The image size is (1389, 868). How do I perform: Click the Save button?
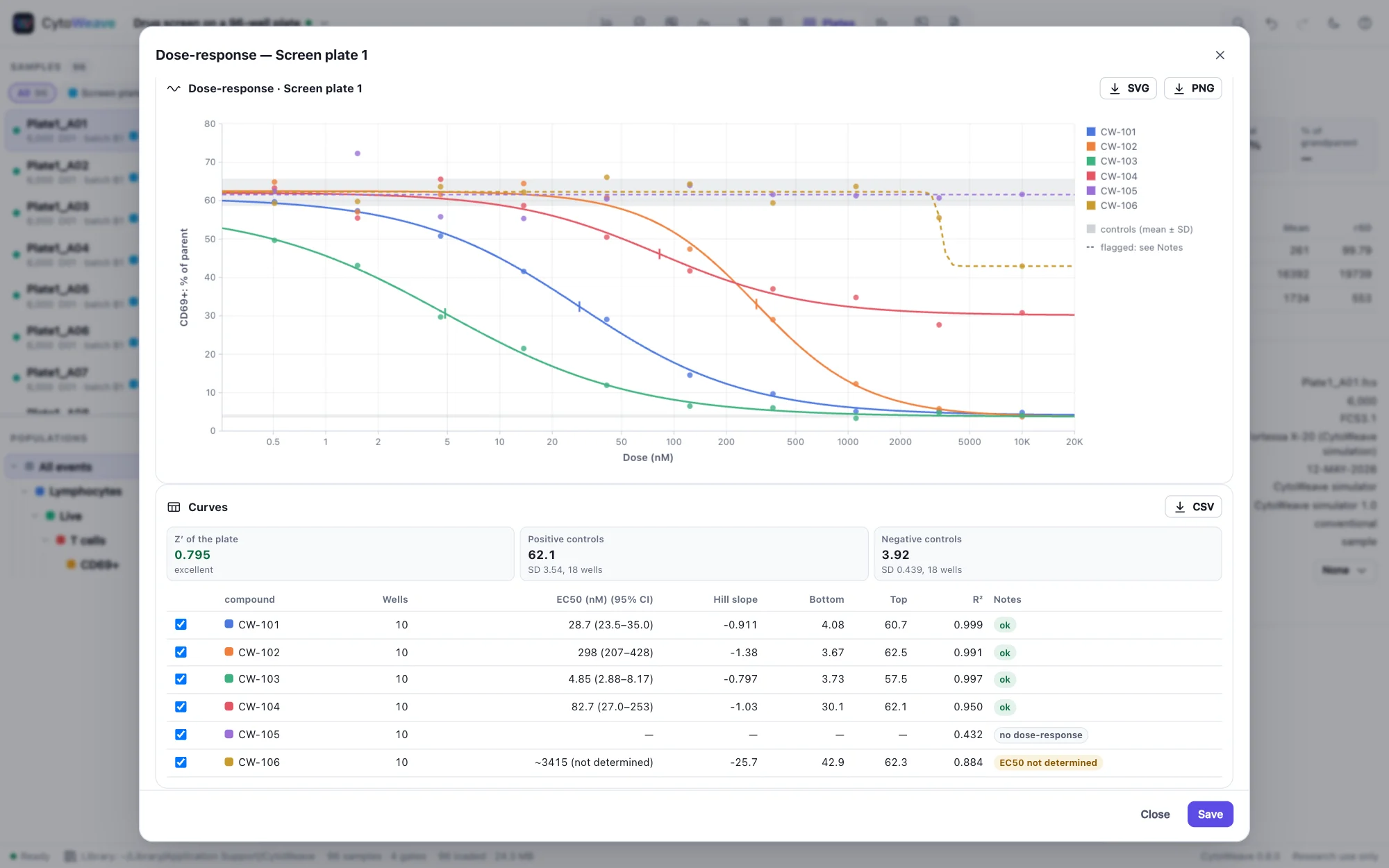(1210, 814)
